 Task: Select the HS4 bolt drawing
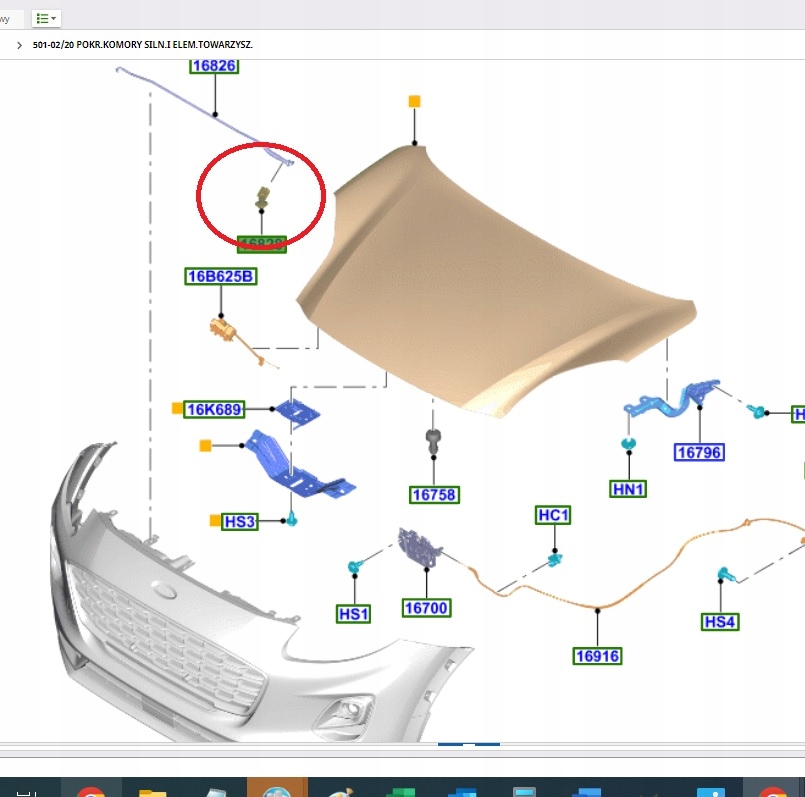pyautogui.click(x=725, y=574)
